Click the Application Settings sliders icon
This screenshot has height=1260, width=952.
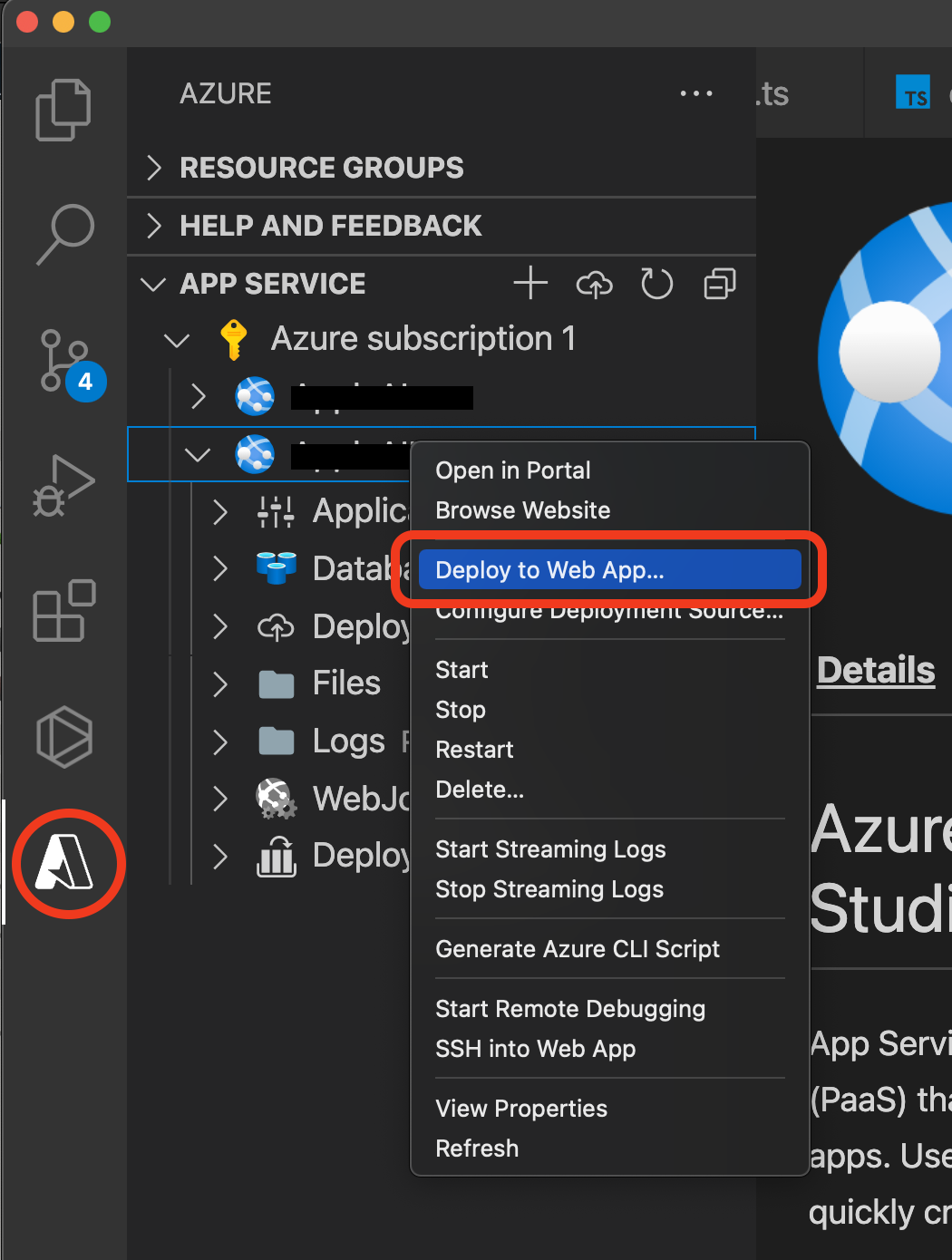tap(276, 511)
